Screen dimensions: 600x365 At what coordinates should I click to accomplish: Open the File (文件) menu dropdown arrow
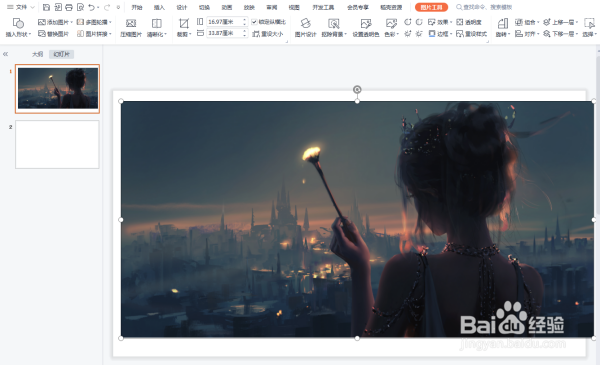coord(33,7)
